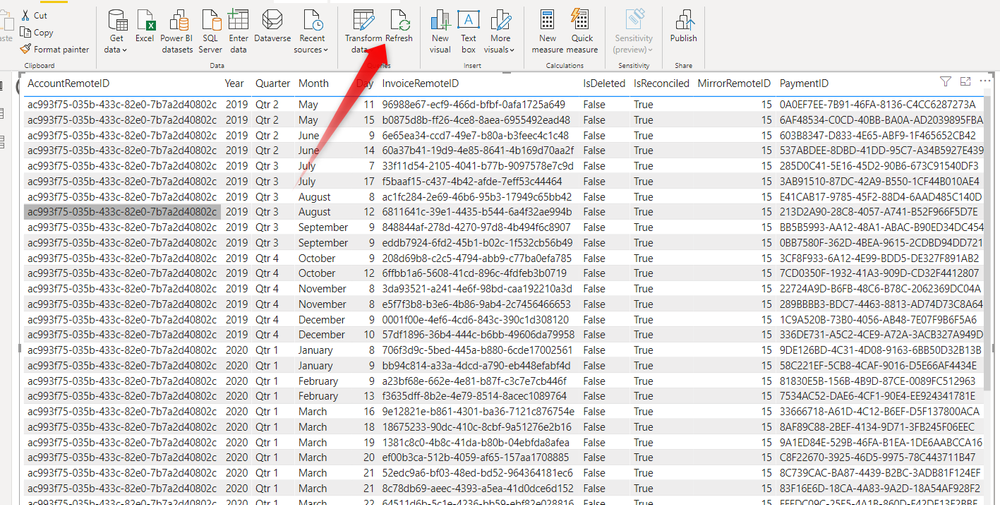The width and height of the screenshot is (1000, 505).
Task: Open the Get data source menu
Action: (116, 30)
